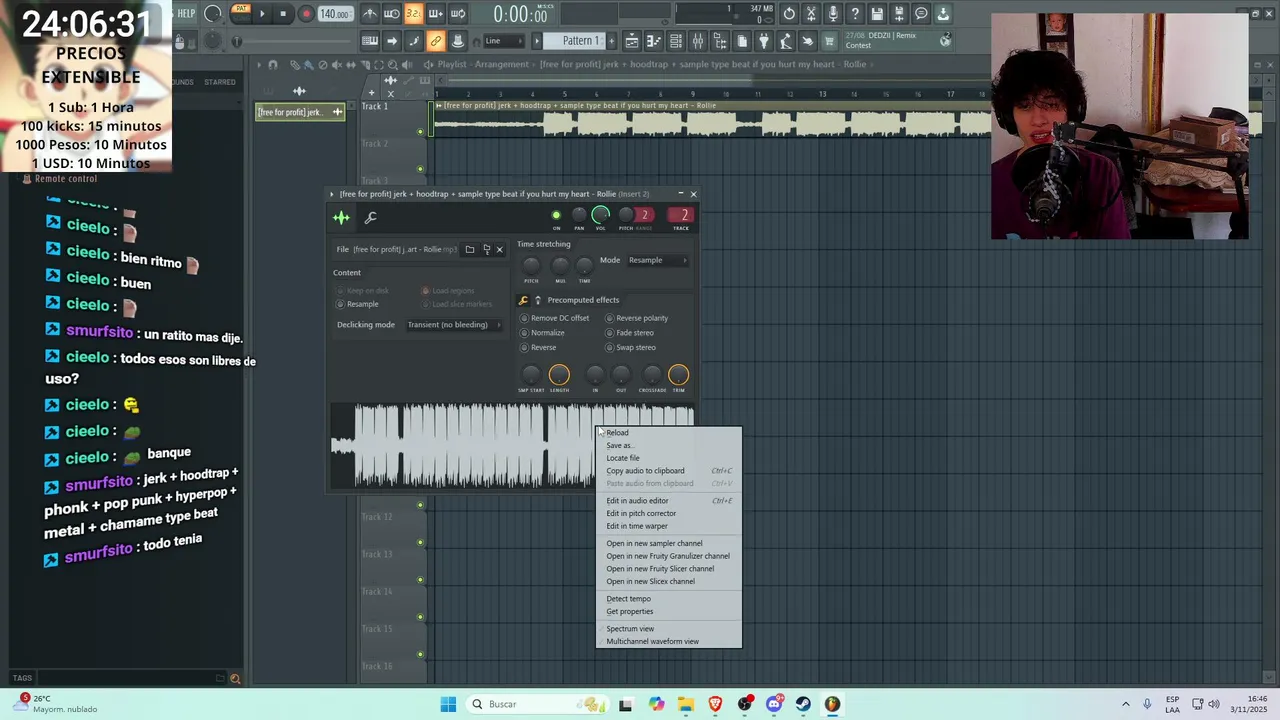This screenshot has width=1280, height=720.
Task: Click the tempo field showing 140
Action: pyautogui.click(x=334, y=14)
